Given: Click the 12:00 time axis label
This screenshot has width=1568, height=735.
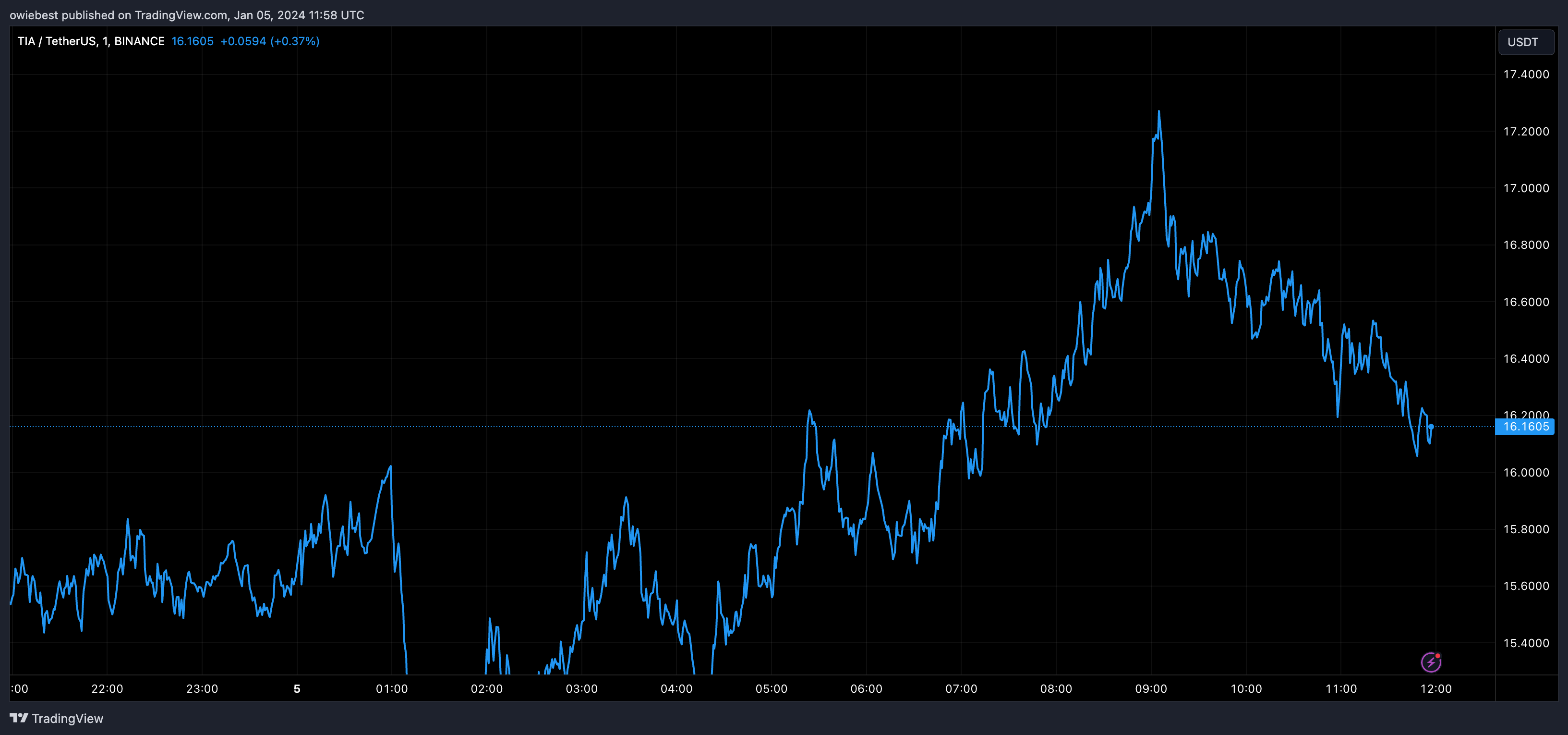Looking at the screenshot, I should point(1435,689).
